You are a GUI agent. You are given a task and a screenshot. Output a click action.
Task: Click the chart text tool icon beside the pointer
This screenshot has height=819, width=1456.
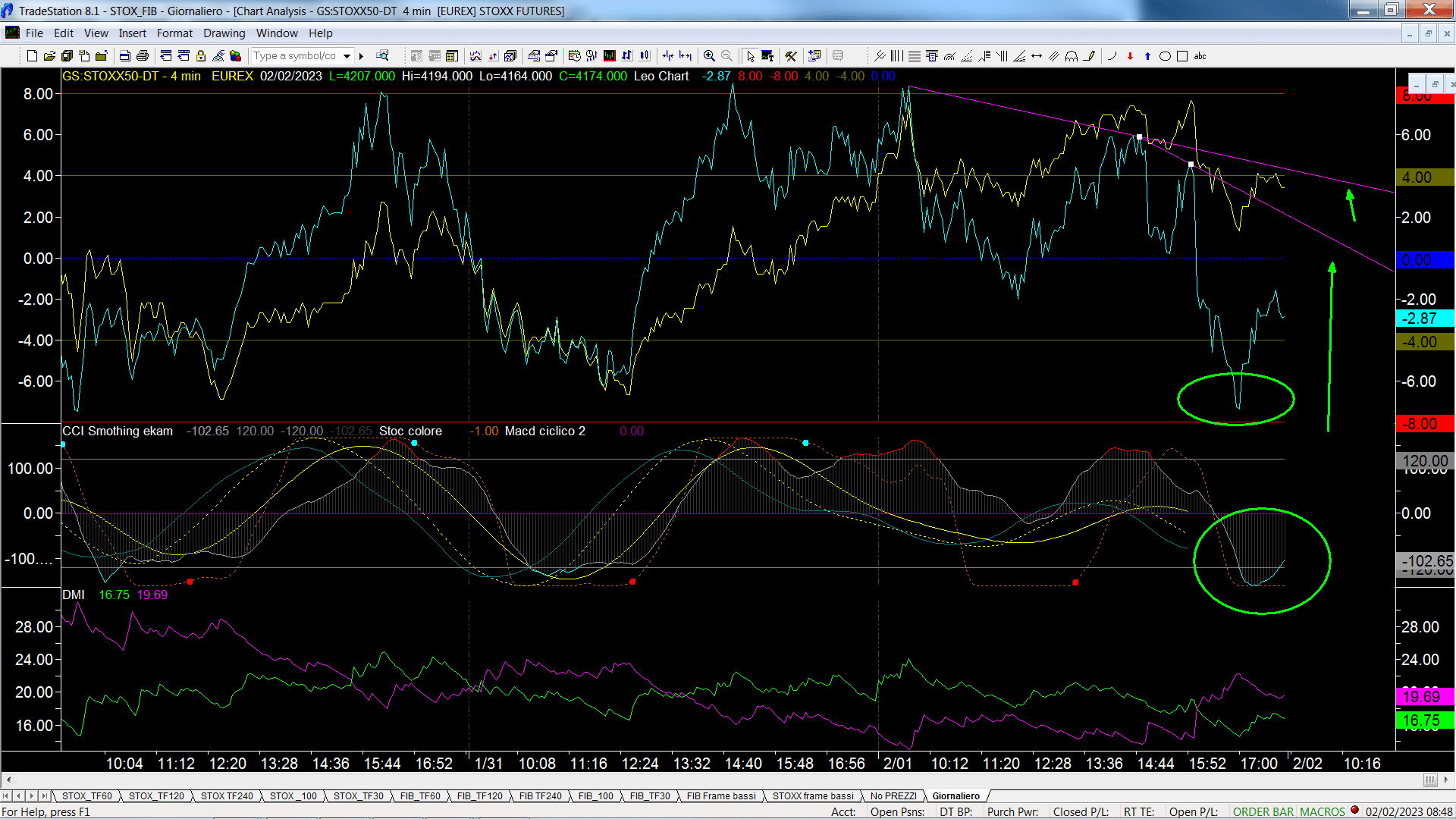[767, 55]
